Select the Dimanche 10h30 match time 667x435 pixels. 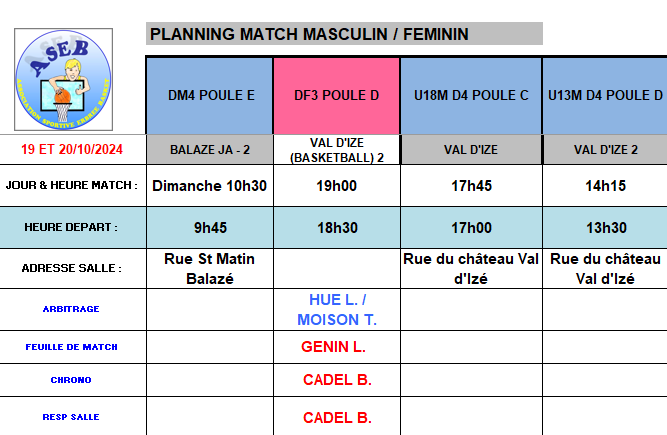210,185
